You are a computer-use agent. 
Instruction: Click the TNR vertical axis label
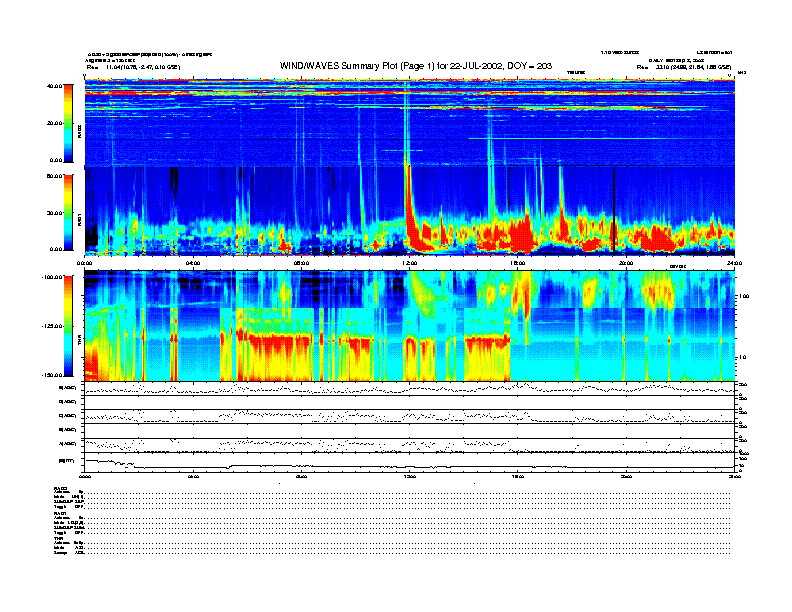click(79, 341)
